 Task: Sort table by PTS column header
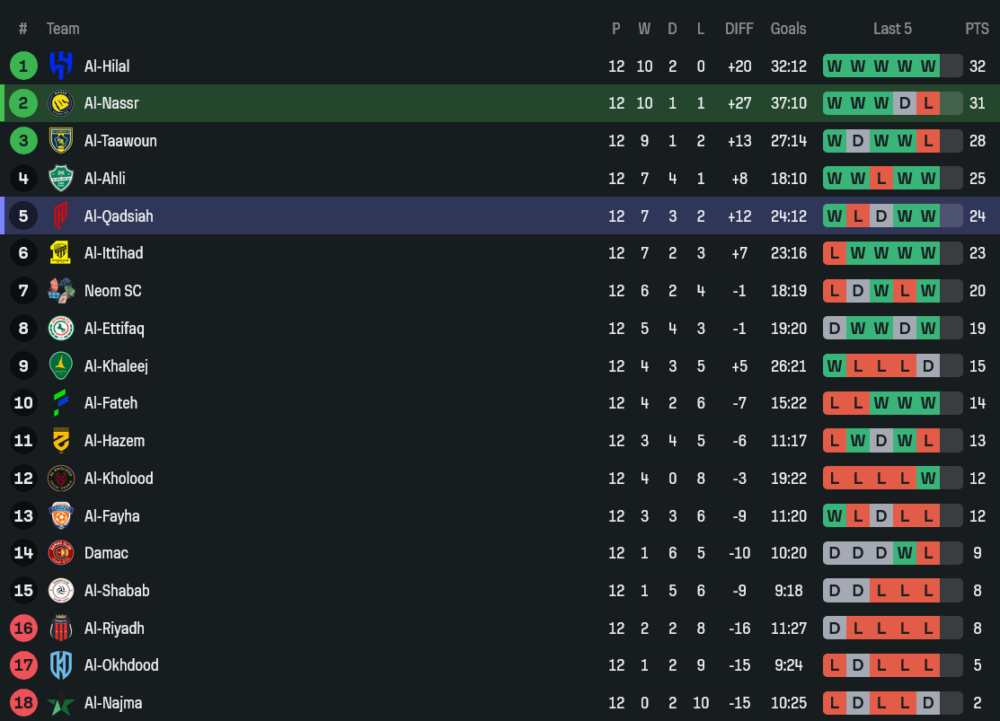[x=976, y=29]
